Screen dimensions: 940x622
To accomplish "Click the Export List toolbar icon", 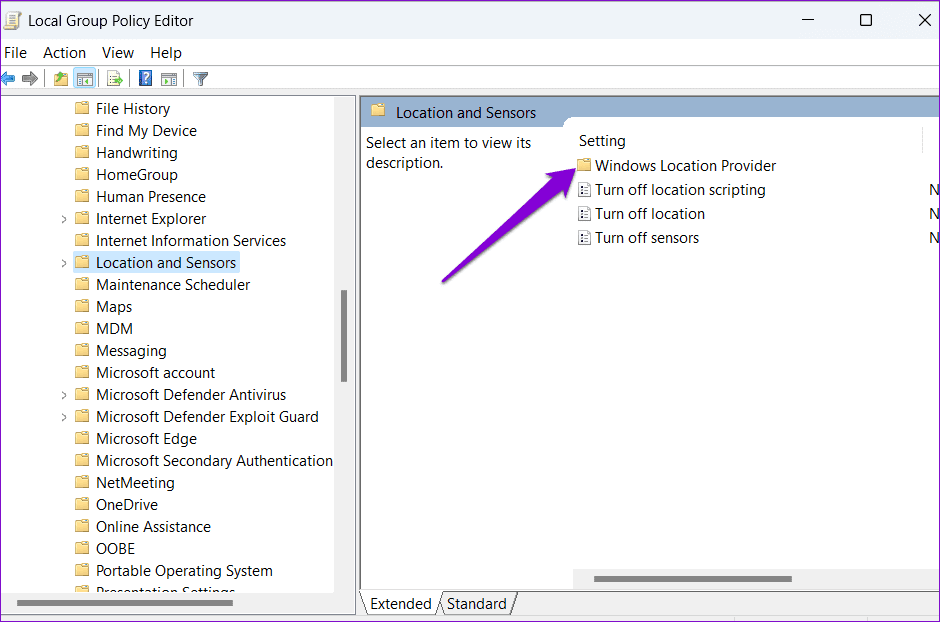I will (115, 78).
